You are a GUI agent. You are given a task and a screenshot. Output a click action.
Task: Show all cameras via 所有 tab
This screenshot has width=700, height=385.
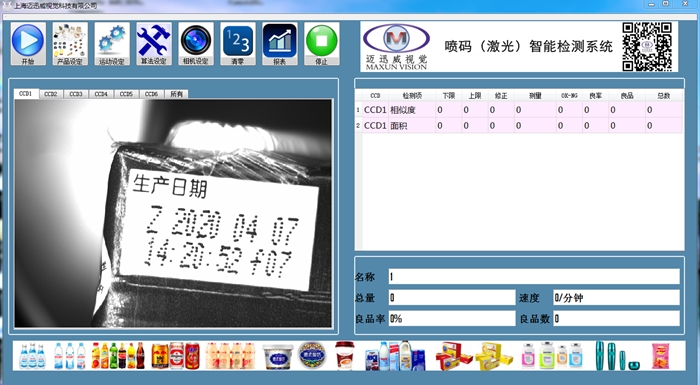click(176, 94)
